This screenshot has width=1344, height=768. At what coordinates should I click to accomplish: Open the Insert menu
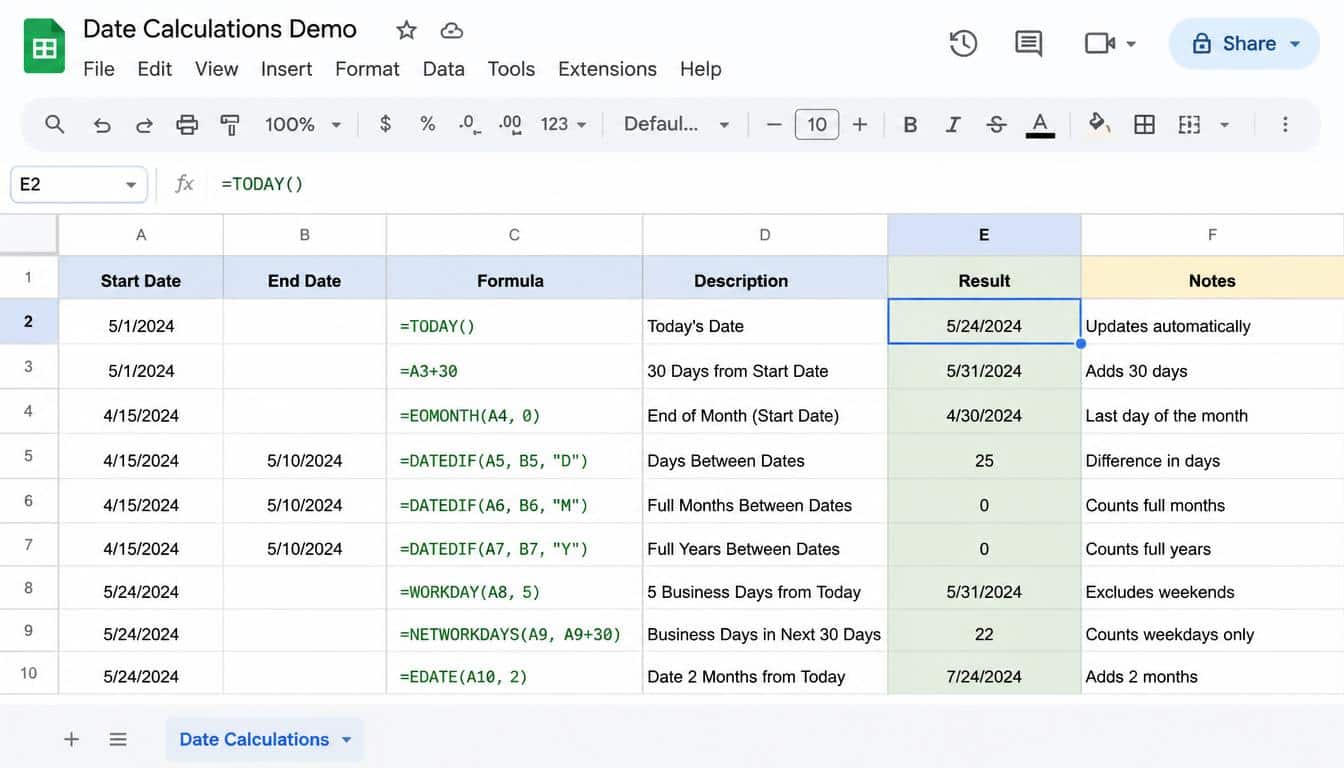(x=286, y=69)
